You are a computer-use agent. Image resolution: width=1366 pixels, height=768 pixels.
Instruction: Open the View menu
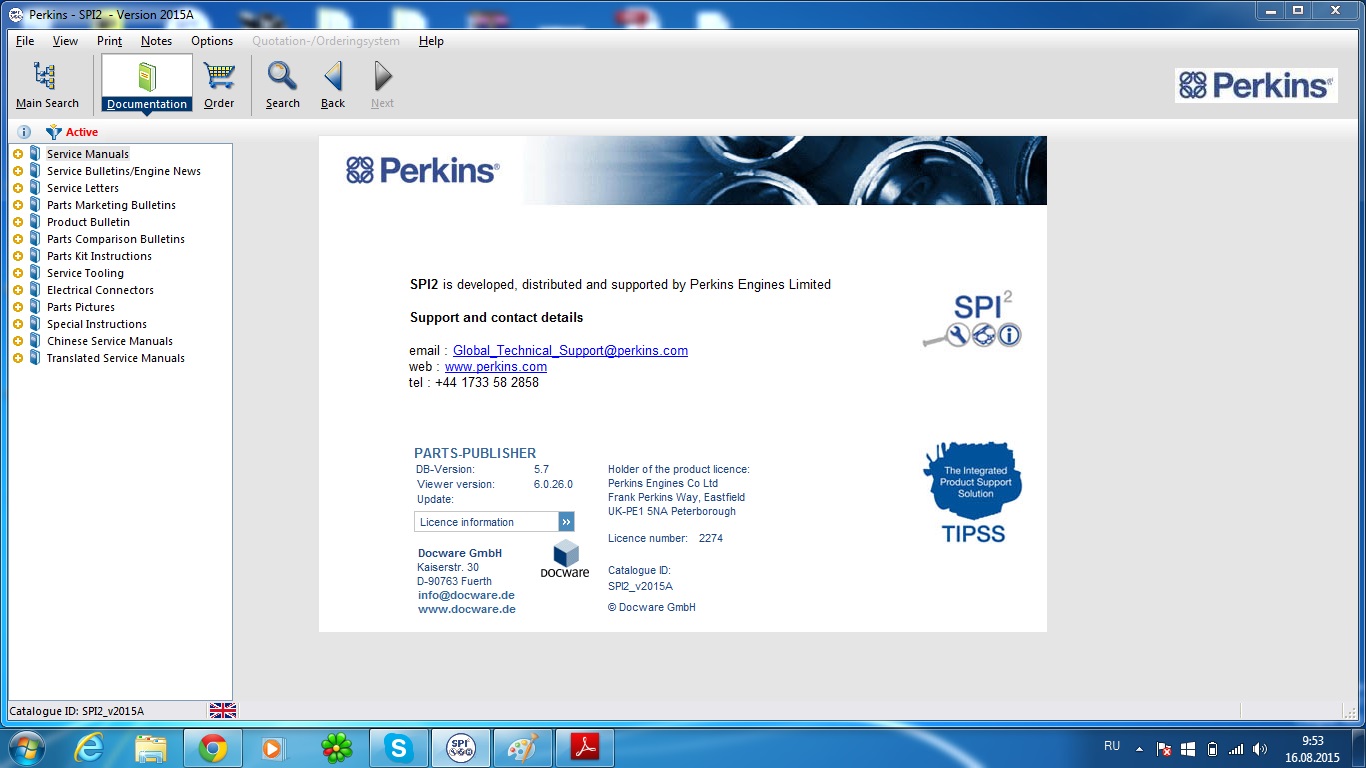coord(65,41)
